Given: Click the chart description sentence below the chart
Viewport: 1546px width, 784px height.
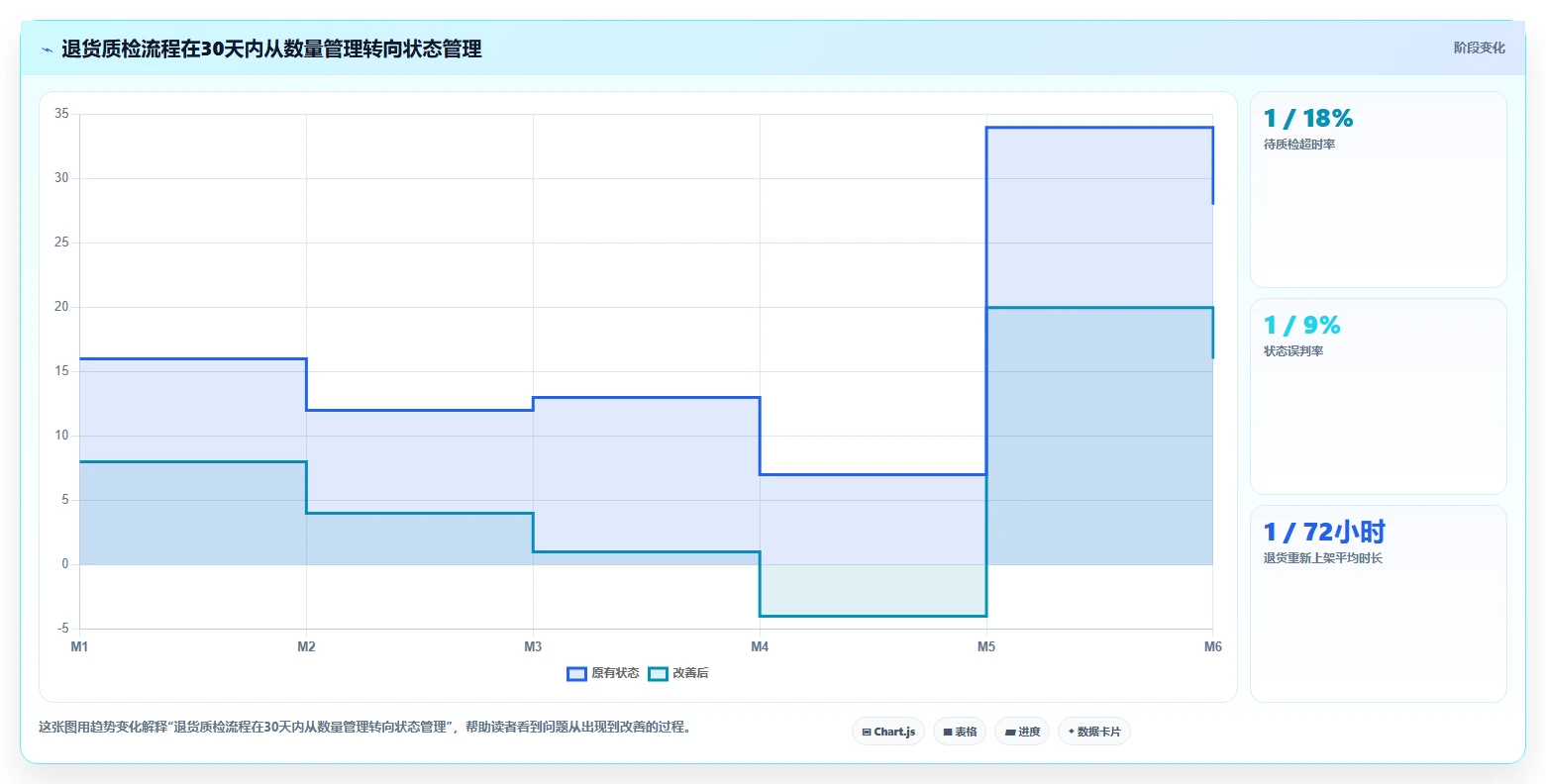Looking at the screenshot, I should pos(364,727).
